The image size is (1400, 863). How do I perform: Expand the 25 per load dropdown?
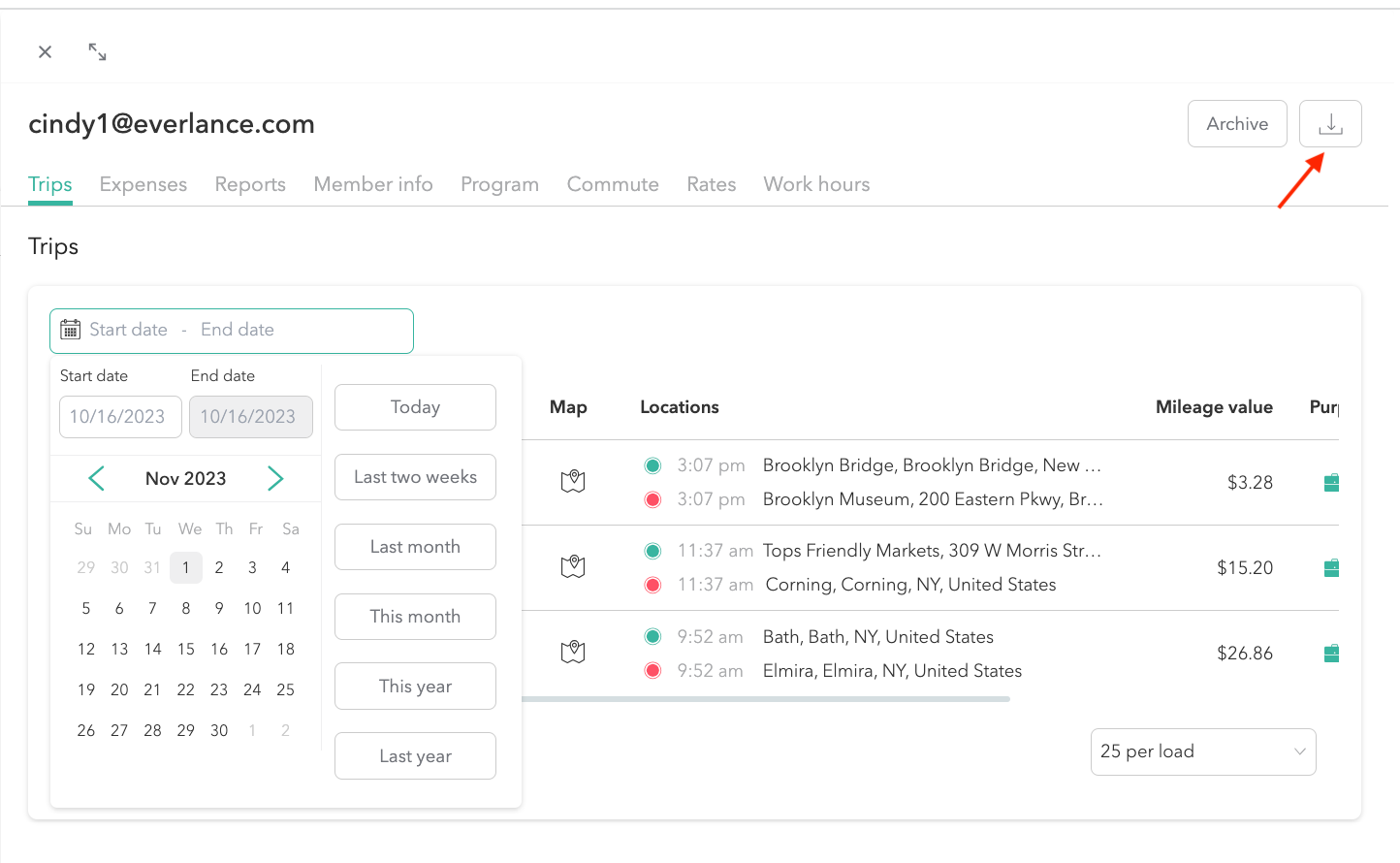1202,751
